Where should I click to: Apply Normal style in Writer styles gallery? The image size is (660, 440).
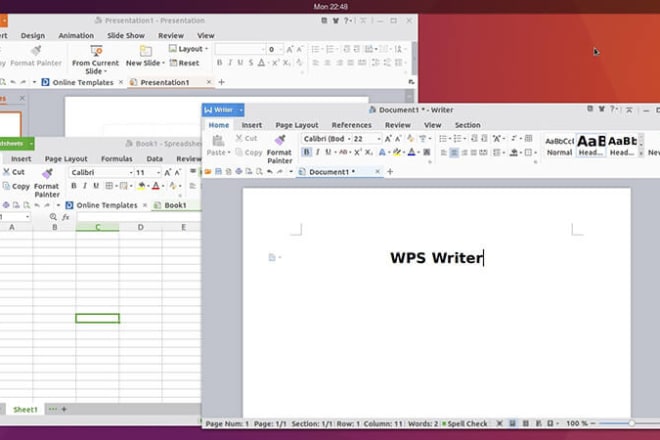point(559,146)
